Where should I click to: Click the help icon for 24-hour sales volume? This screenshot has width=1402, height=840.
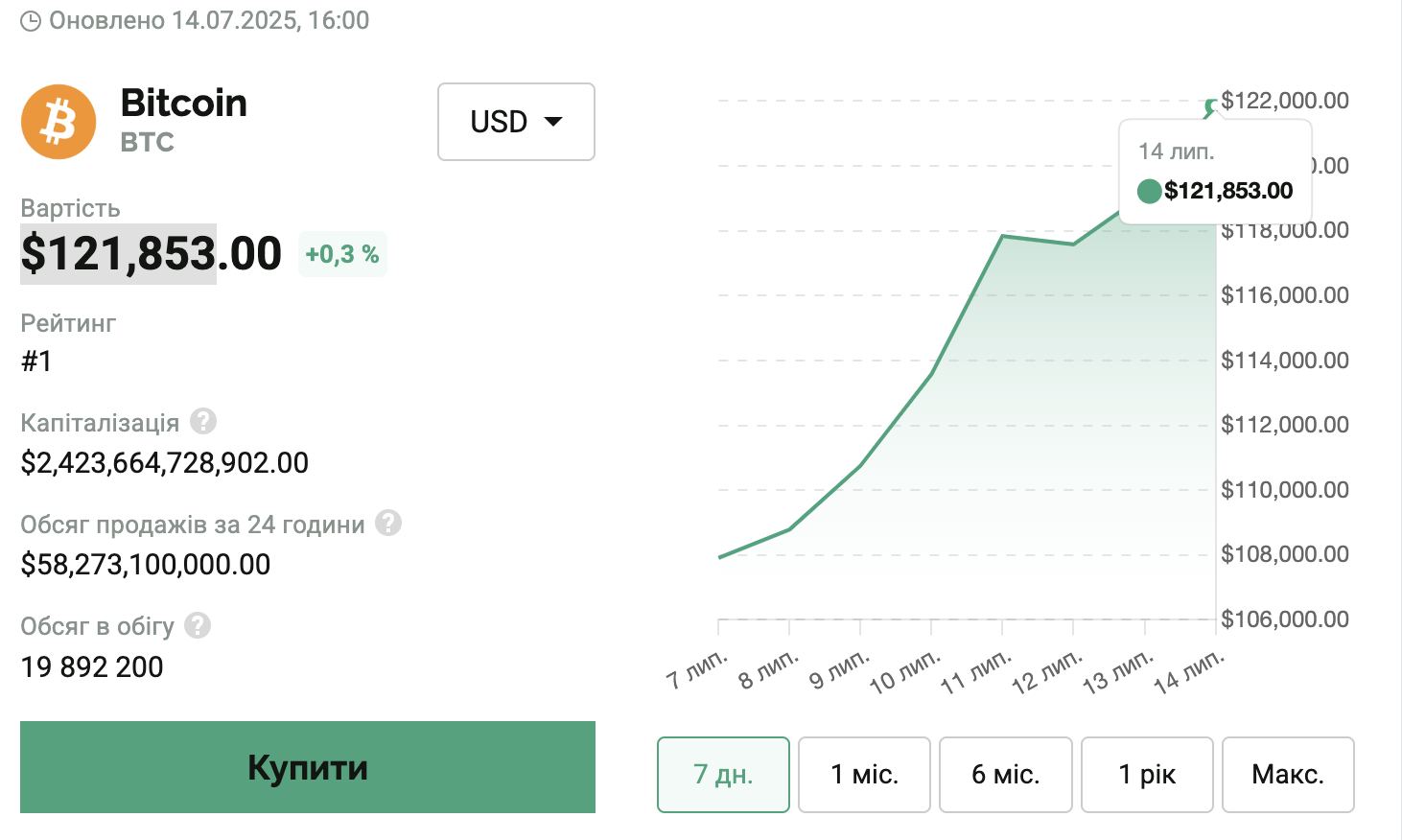(x=388, y=523)
